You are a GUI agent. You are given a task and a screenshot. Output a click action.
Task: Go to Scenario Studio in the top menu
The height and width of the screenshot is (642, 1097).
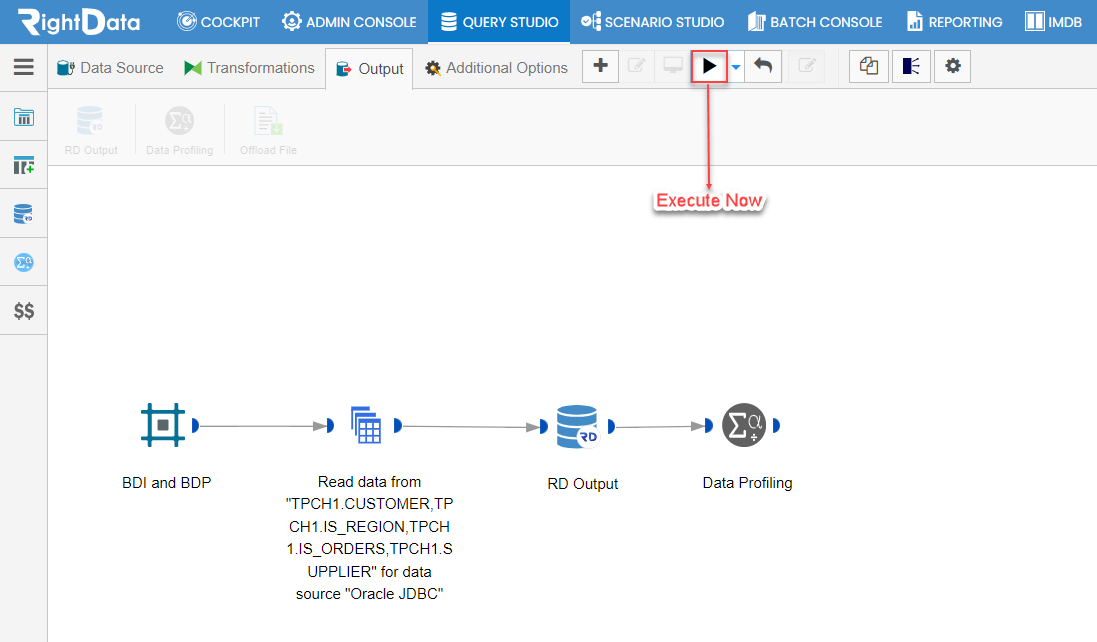(x=652, y=22)
